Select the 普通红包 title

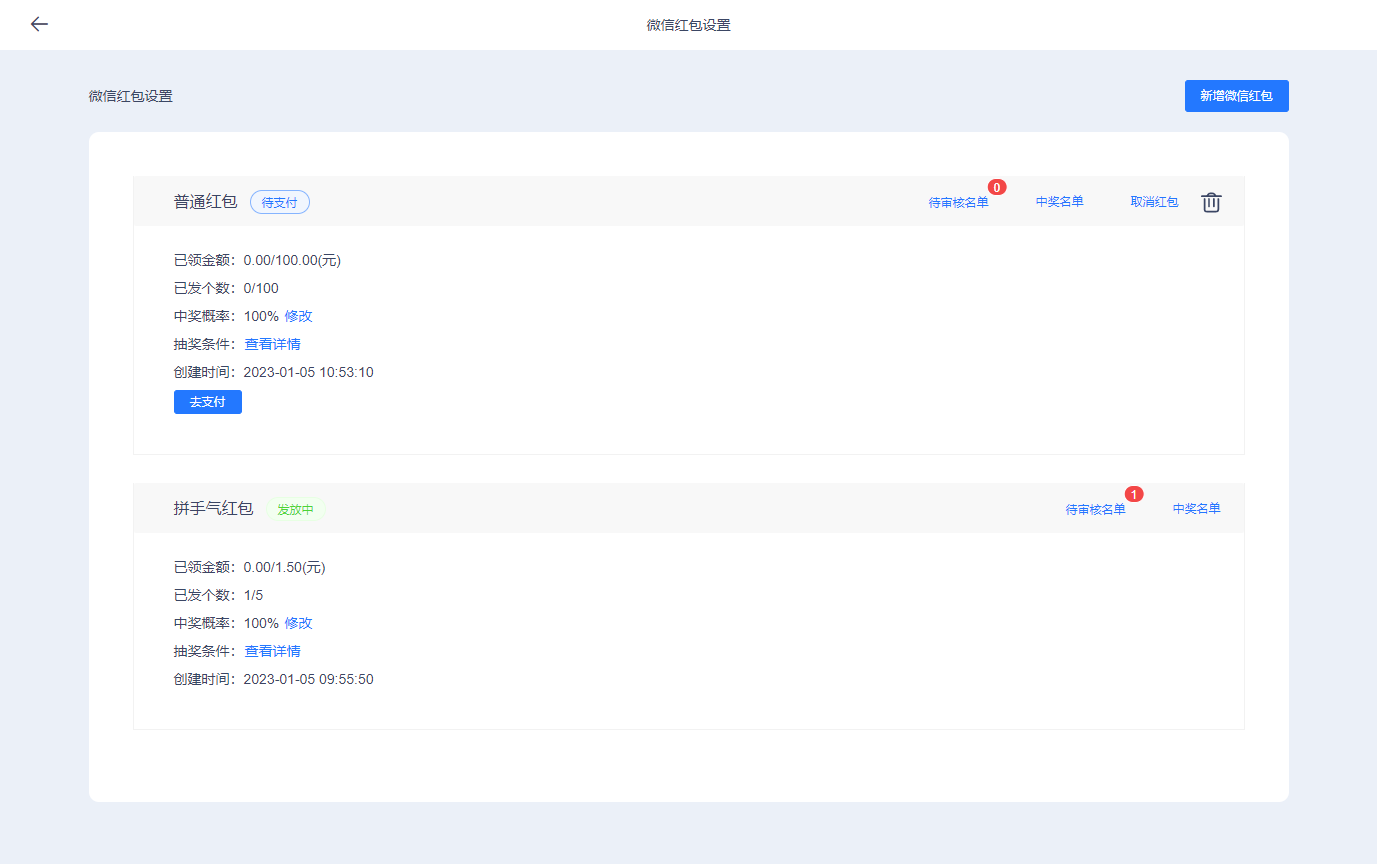click(205, 202)
